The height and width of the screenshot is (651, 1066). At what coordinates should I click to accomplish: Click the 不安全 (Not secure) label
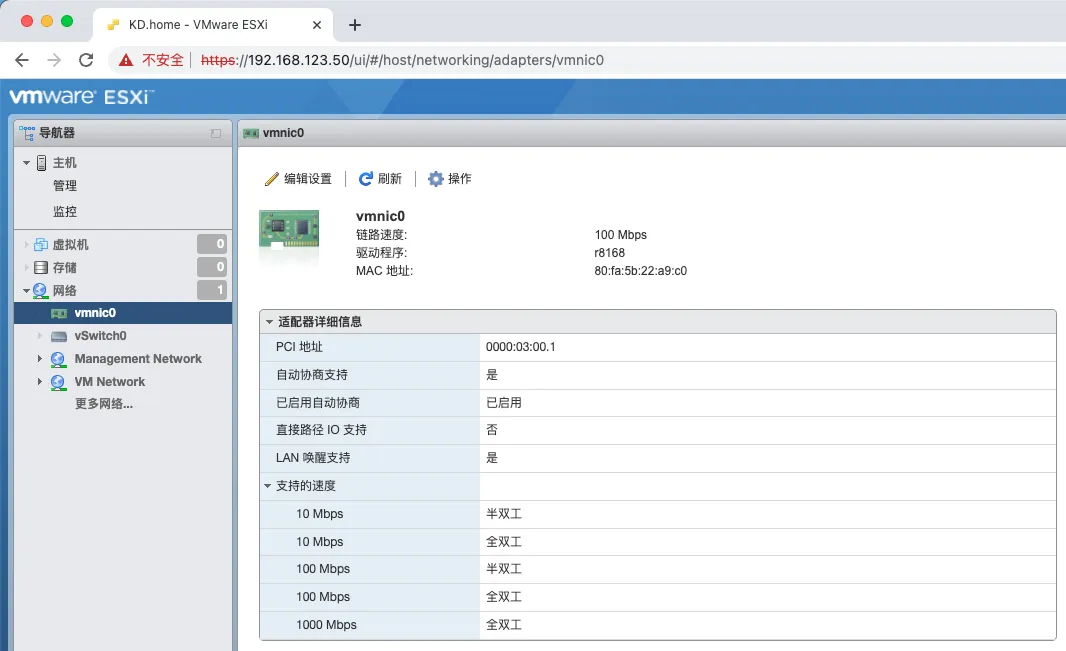click(x=162, y=60)
